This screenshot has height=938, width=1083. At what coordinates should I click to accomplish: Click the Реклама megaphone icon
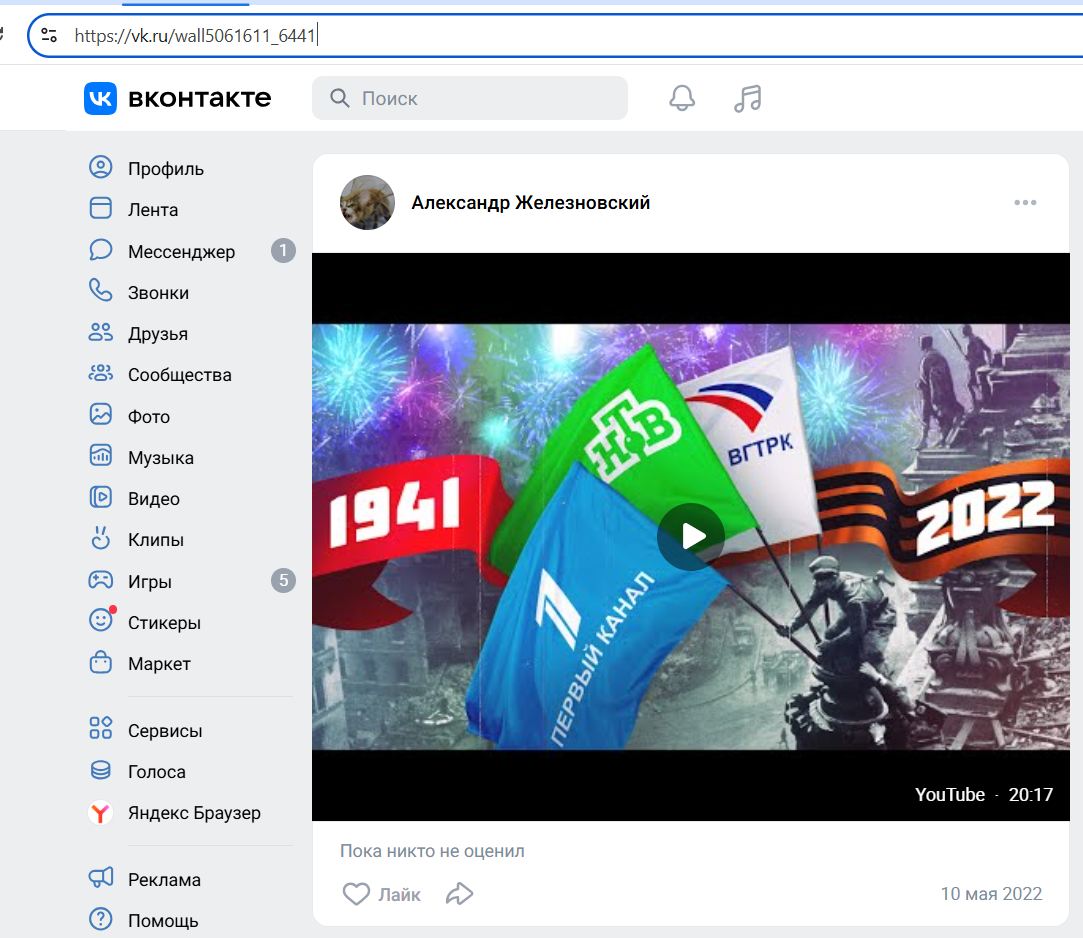click(101, 878)
